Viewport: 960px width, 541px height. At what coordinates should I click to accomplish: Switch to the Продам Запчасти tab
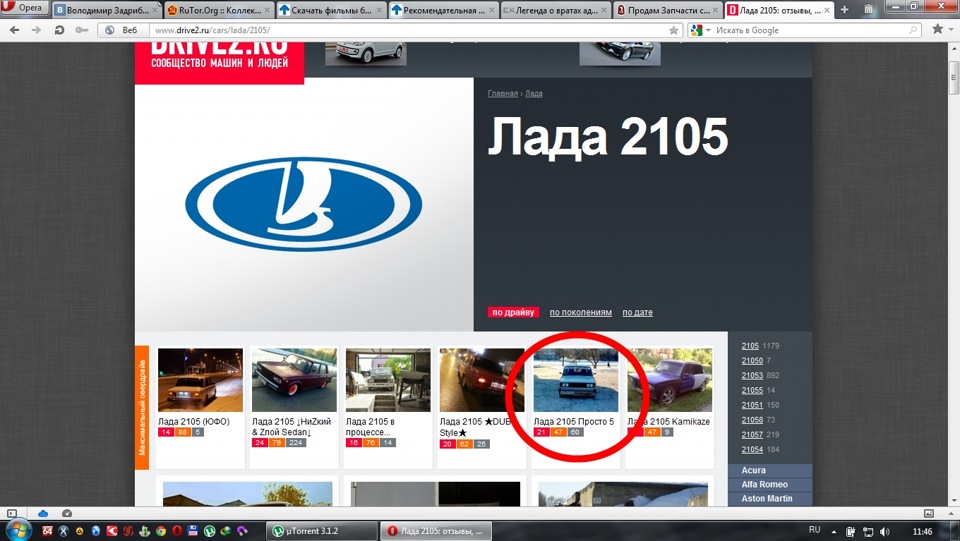[x=667, y=10]
